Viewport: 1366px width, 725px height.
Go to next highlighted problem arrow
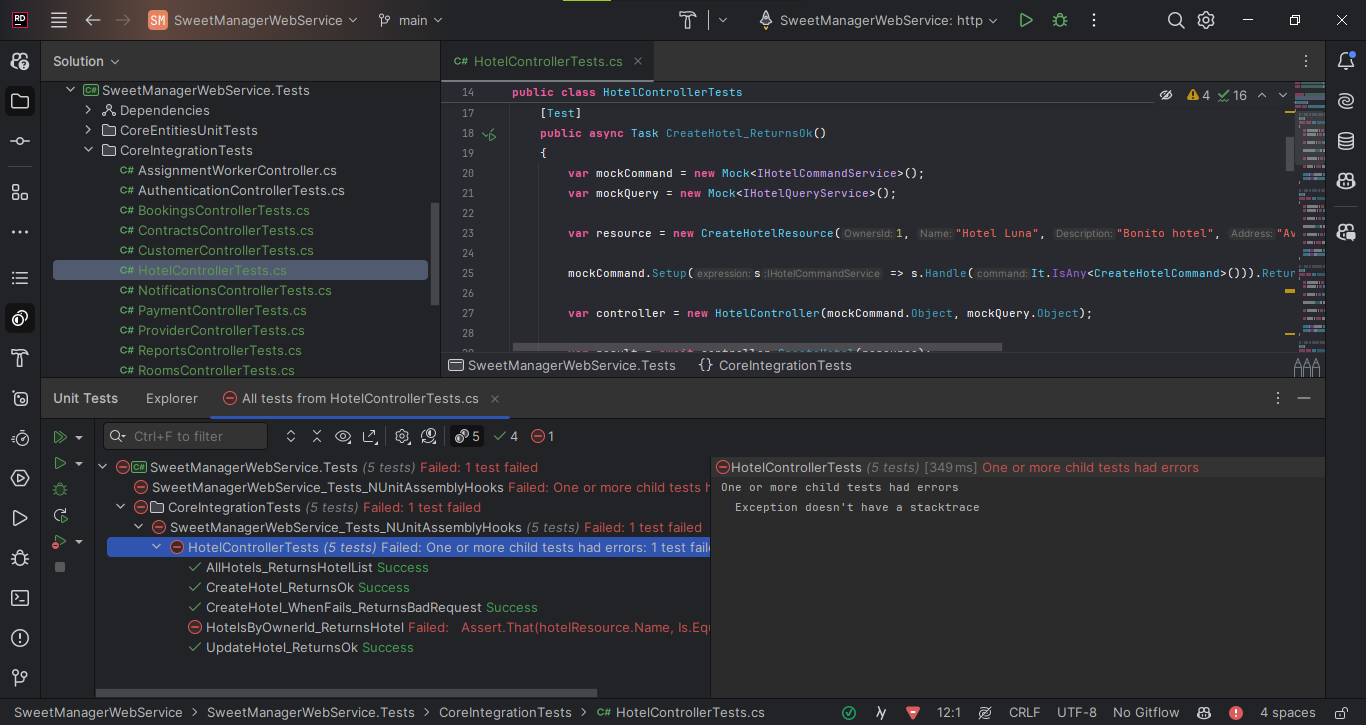tap(1283, 95)
